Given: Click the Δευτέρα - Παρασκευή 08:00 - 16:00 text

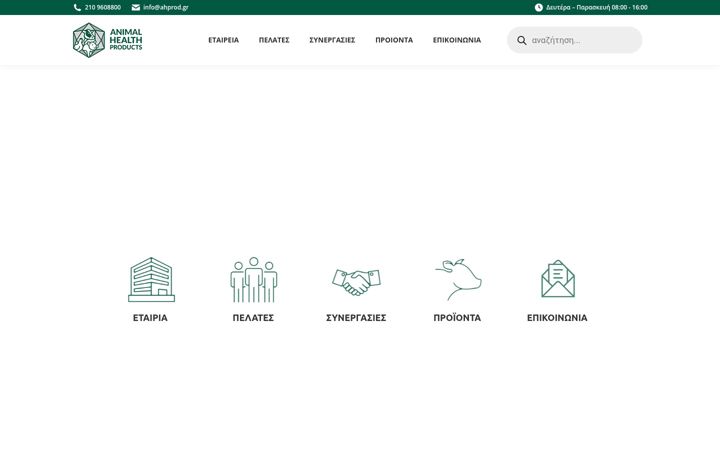Looking at the screenshot, I should pos(597,7).
